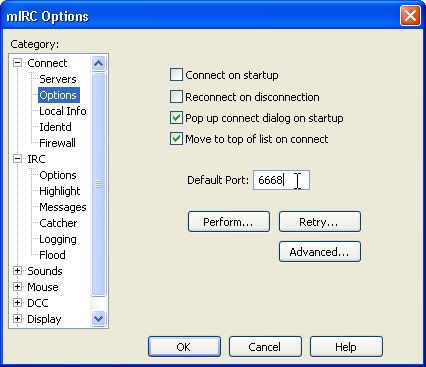
Task: Open Flood settings
Action: click(52, 255)
